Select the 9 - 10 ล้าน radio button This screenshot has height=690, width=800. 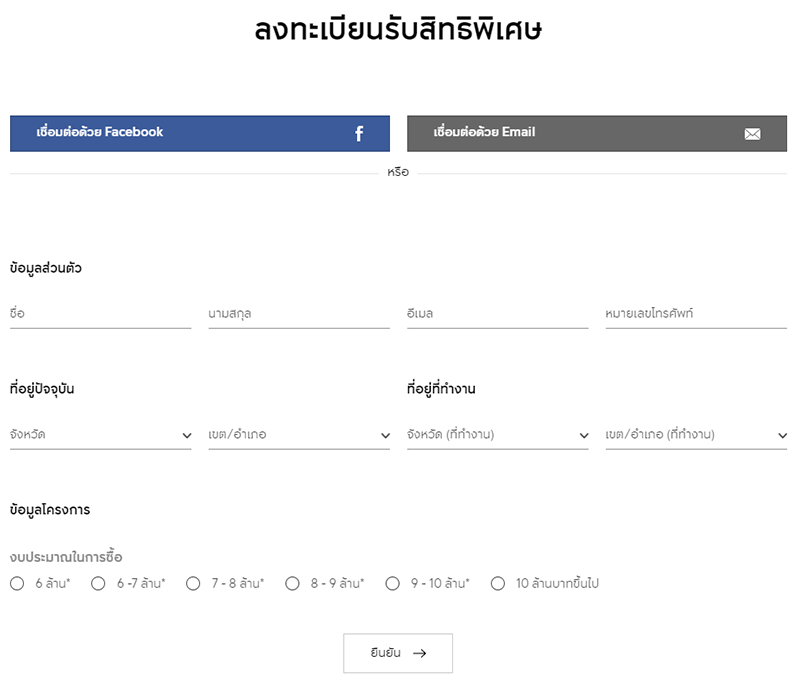(392, 583)
